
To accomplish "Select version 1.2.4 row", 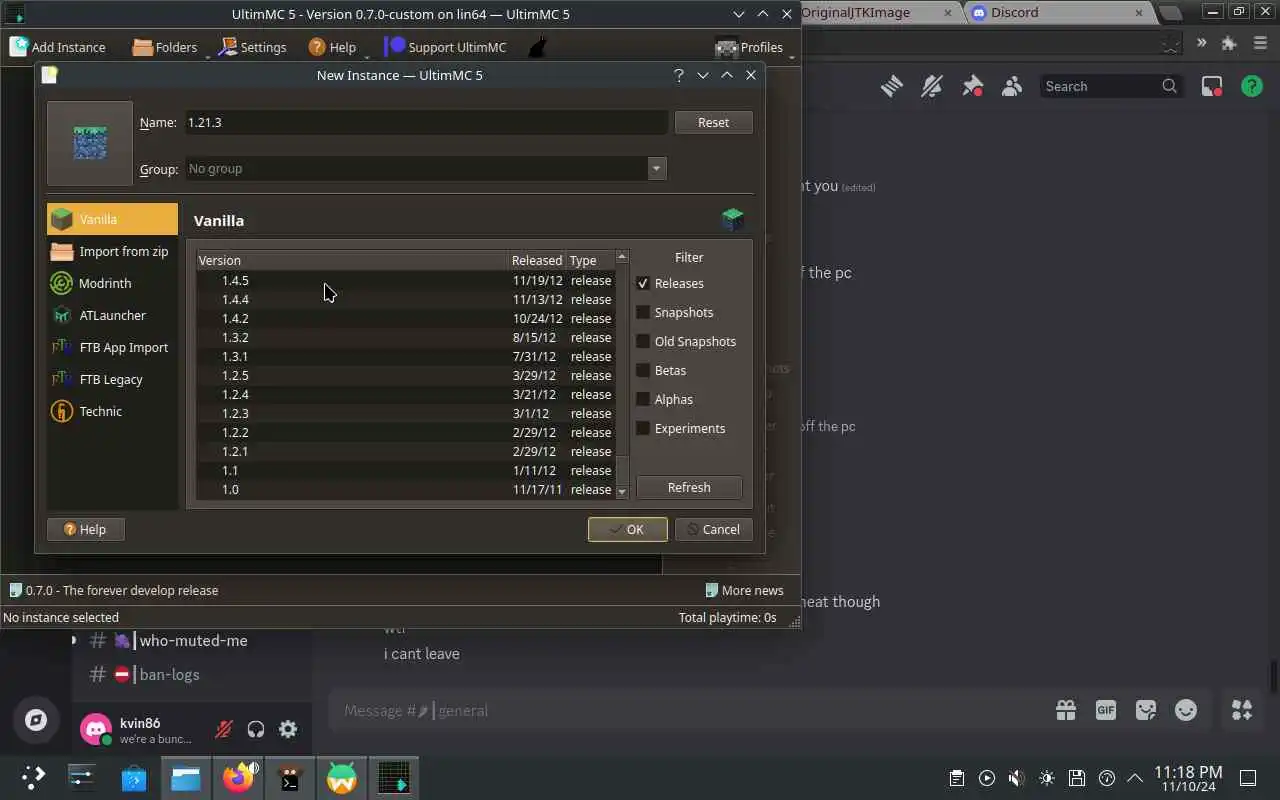I will (405, 394).
